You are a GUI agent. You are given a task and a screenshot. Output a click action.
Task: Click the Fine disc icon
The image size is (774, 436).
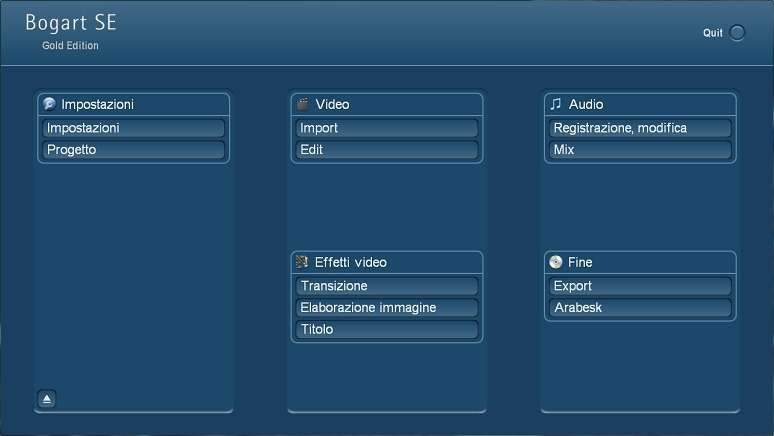click(x=556, y=262)
